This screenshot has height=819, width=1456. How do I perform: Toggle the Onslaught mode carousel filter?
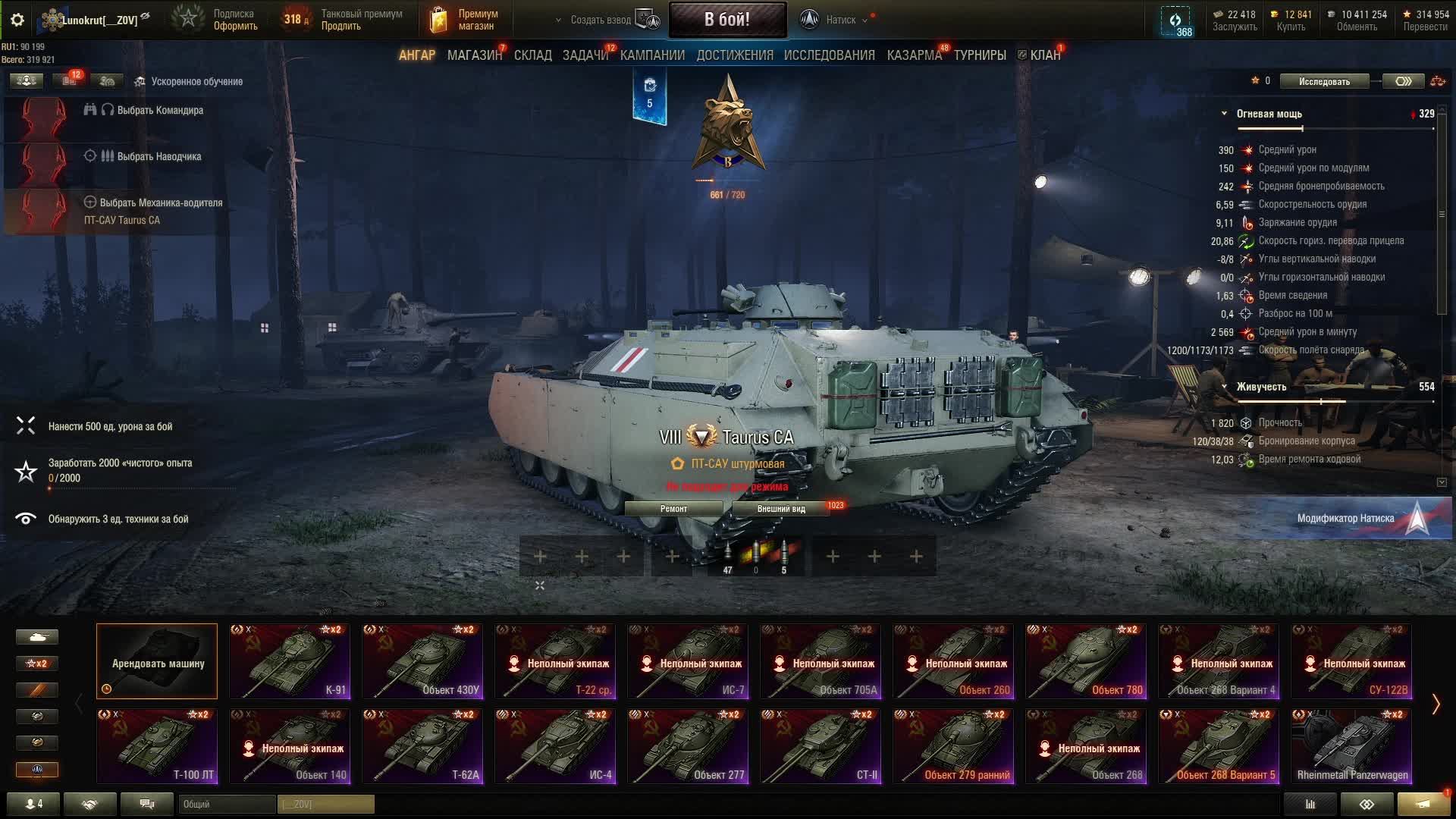tap(37, 770)
